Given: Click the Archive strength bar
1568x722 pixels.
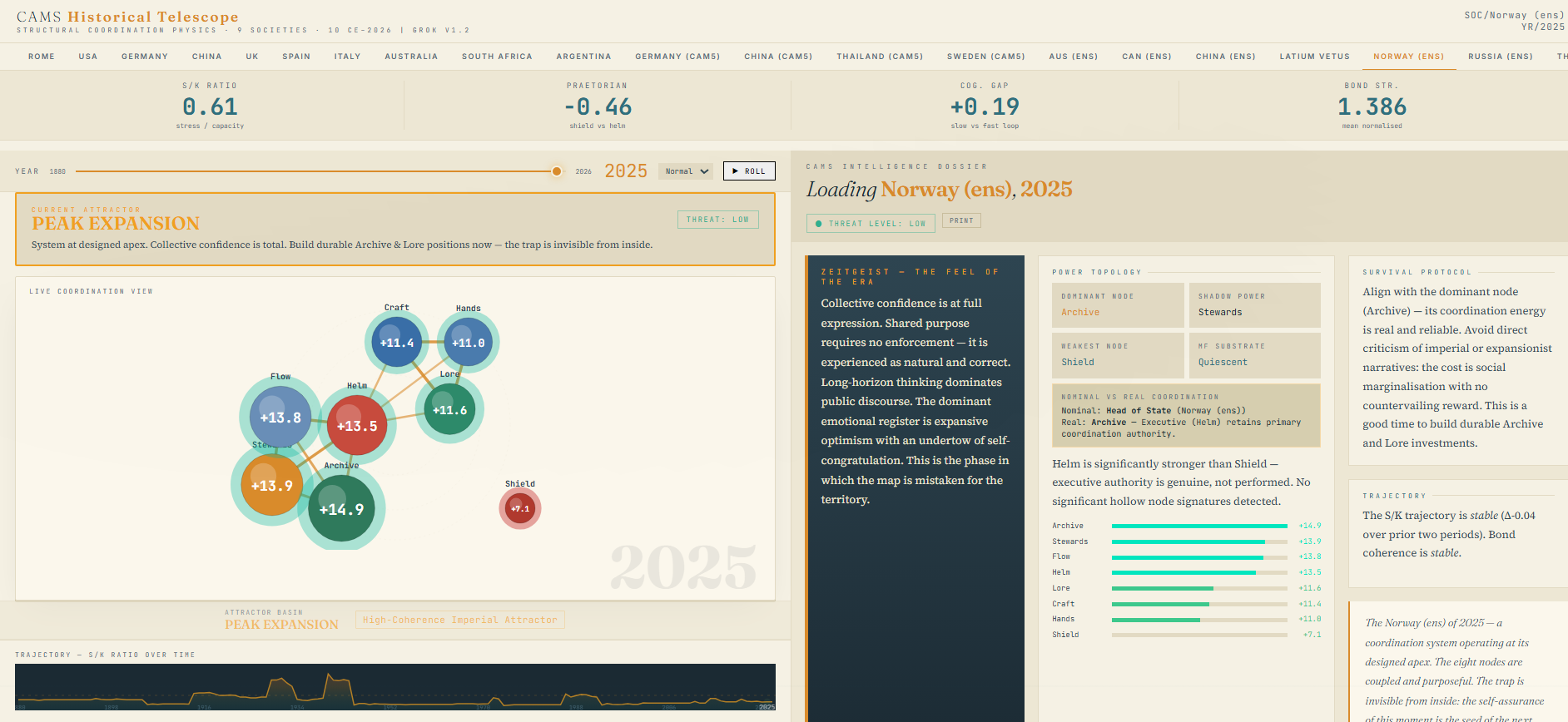Looking at the screenshot, I should point(1199,526).
